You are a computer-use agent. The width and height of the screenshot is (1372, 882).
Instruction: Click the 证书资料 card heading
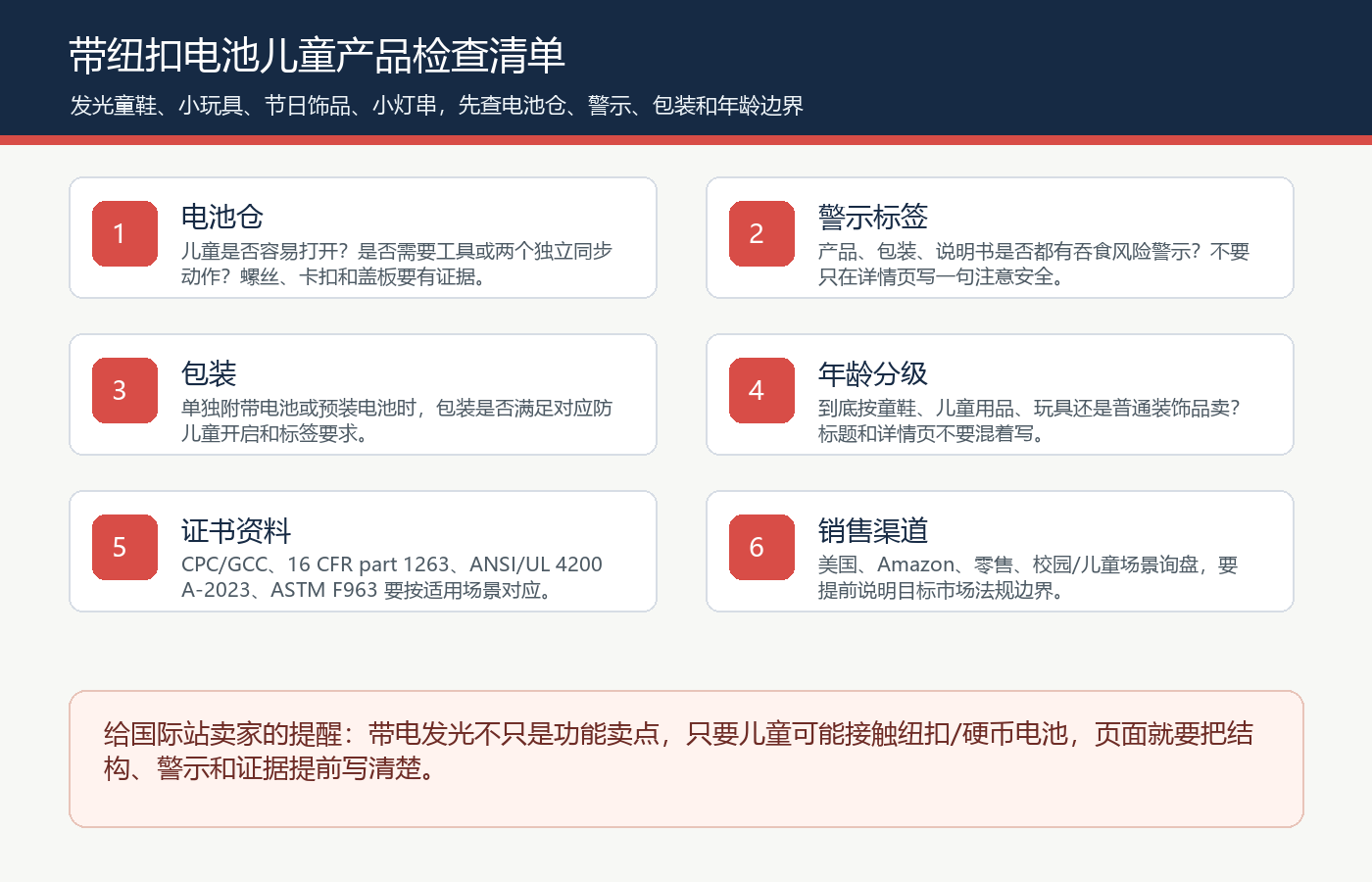[x=236, y=530]
